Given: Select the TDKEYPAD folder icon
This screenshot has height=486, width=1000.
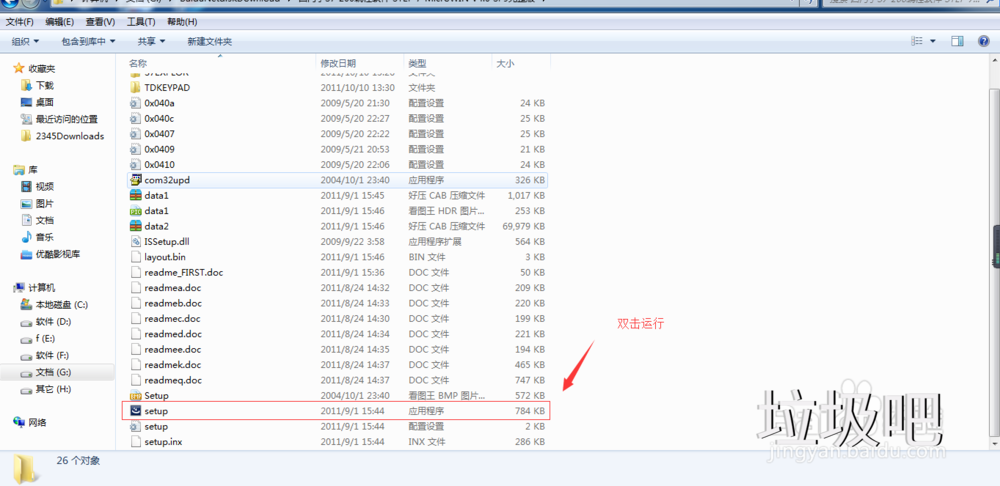Looking at the screenshot, I should pos(135,87).
